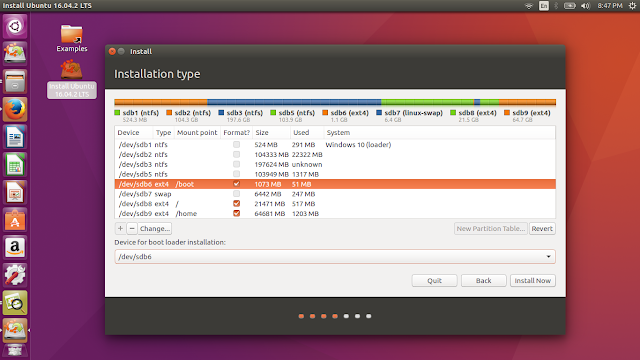Viewport: 640px width, 360px height.
Task: Select the Install Ubuntu 16.04.2 LTS desktop icon
Action: point(72,79)
